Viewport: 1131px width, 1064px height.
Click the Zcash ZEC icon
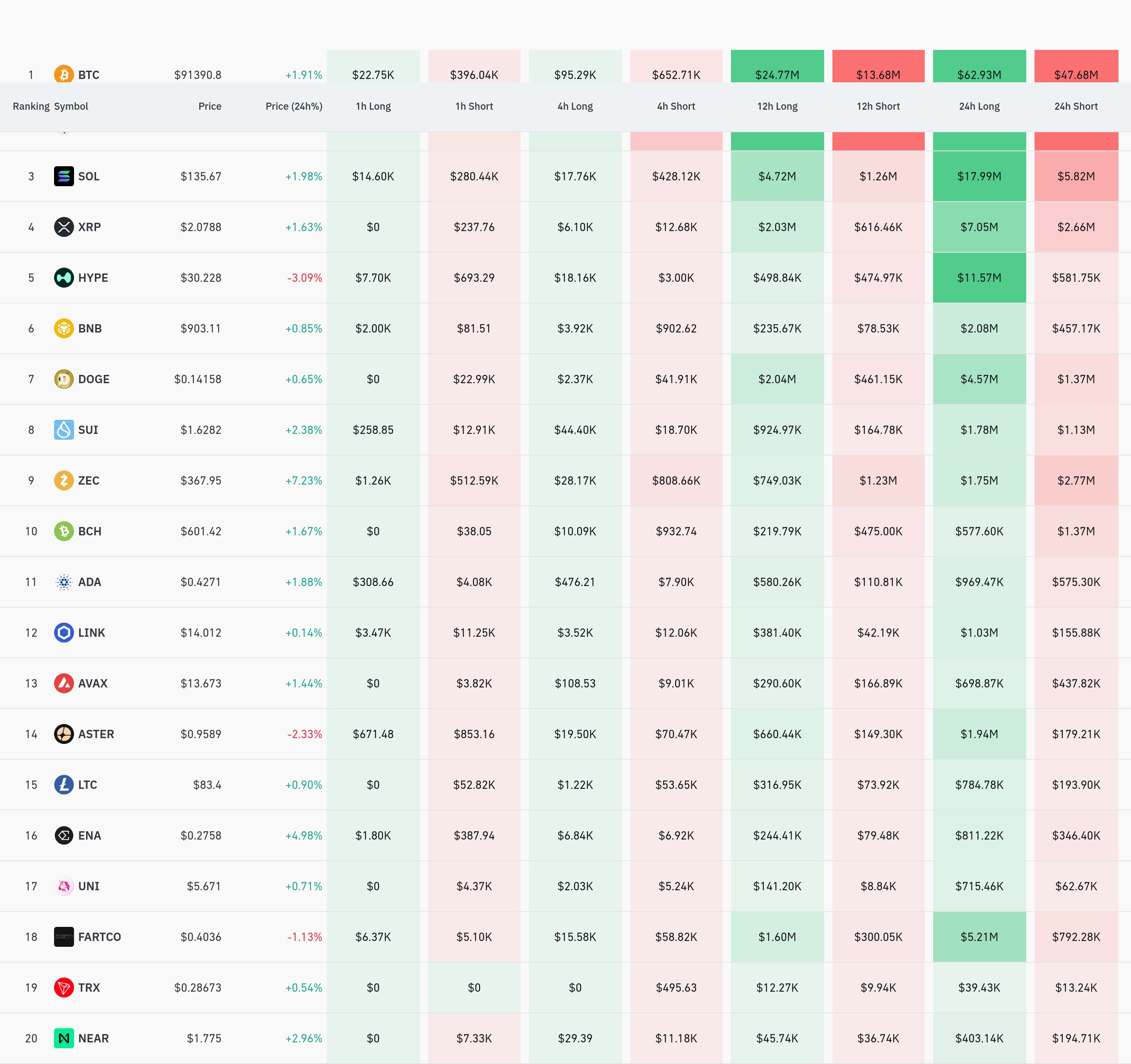pyautogui.click(x=64, y=480)
